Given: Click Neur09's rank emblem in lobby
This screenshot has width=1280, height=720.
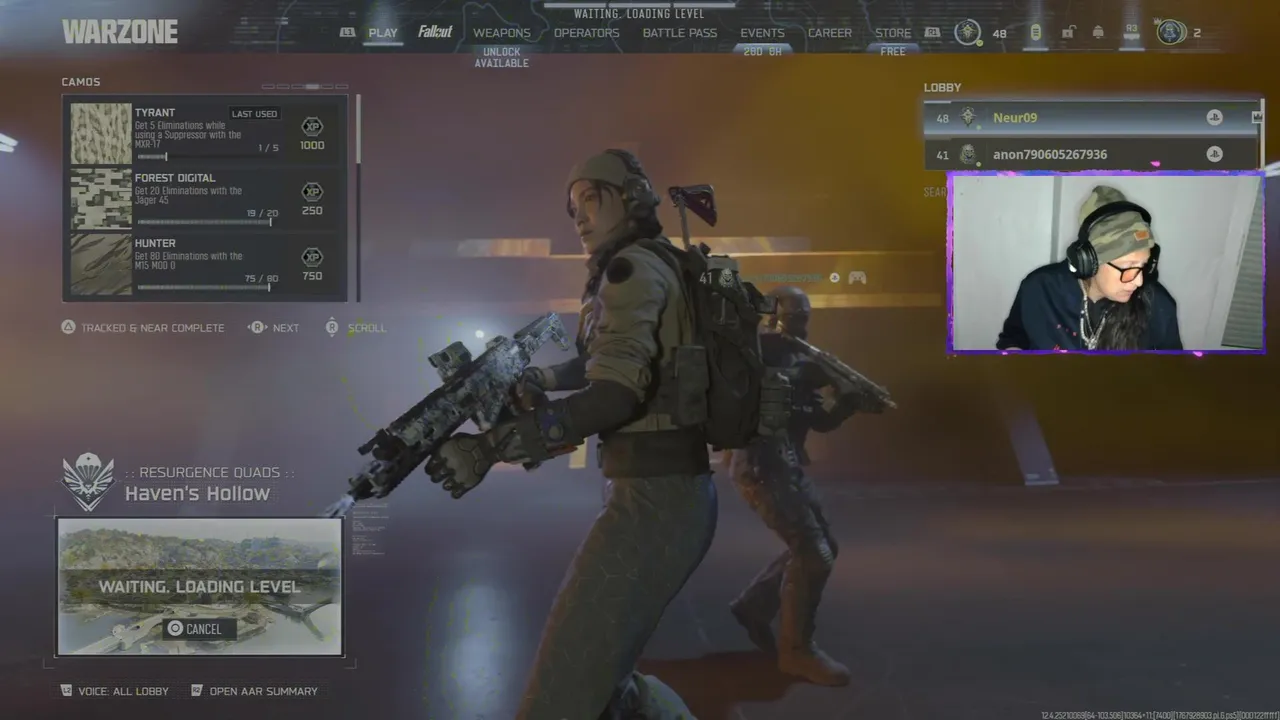Looking at the screenshot, I should [968, 117].
